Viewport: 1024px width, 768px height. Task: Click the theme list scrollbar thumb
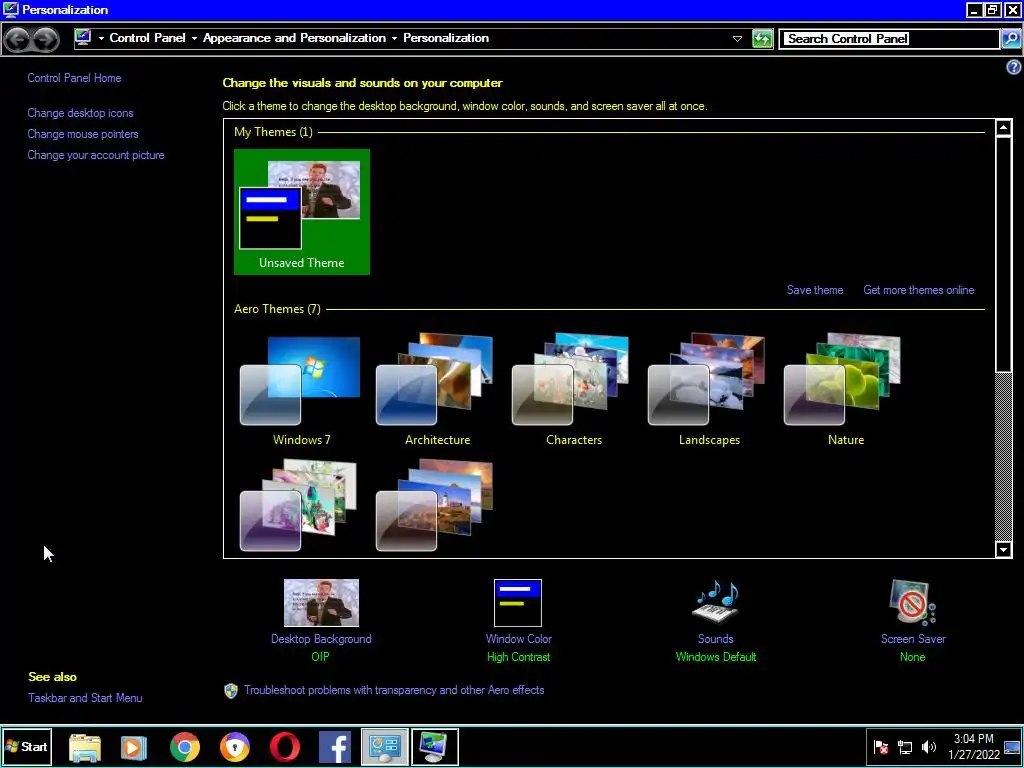pyautogui.click(x=1004, y=253)
